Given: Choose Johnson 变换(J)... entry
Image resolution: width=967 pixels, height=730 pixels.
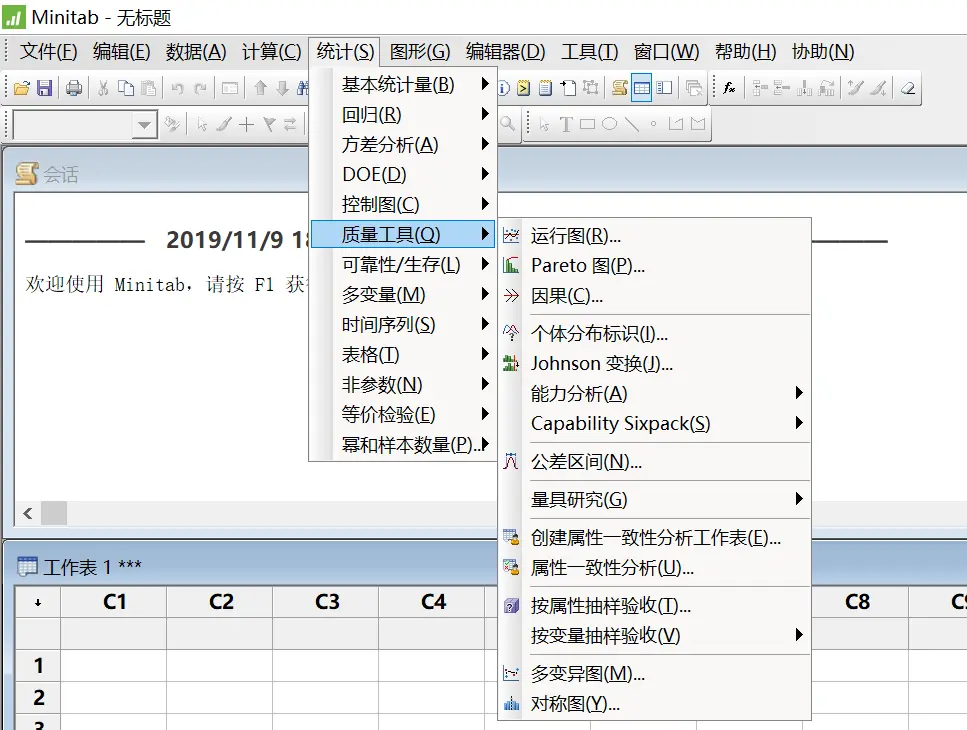Looking at the screenshot, I should 654,364.
